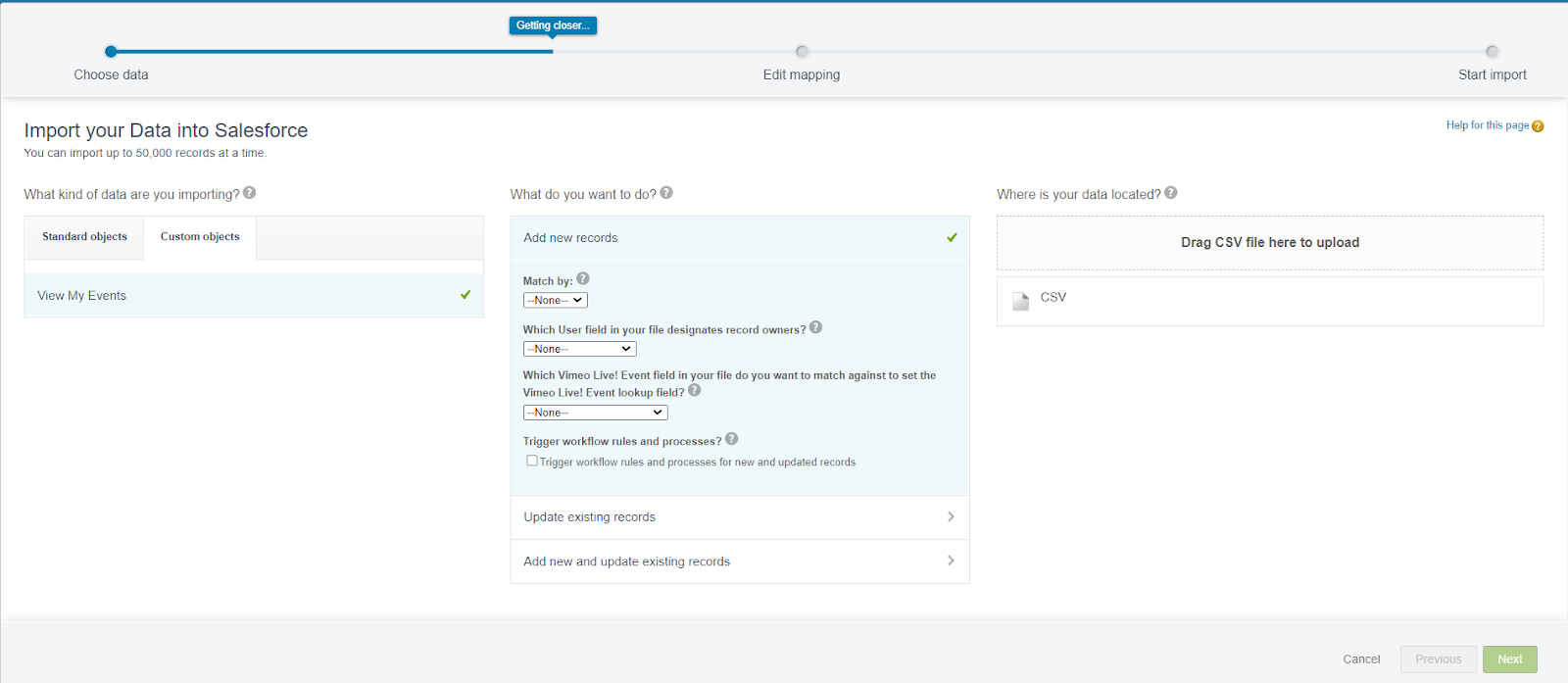Screen dimensions: 1568x683
Task: Click help icon beside 'Where is your data located?'
Action: pos(1171,193)
